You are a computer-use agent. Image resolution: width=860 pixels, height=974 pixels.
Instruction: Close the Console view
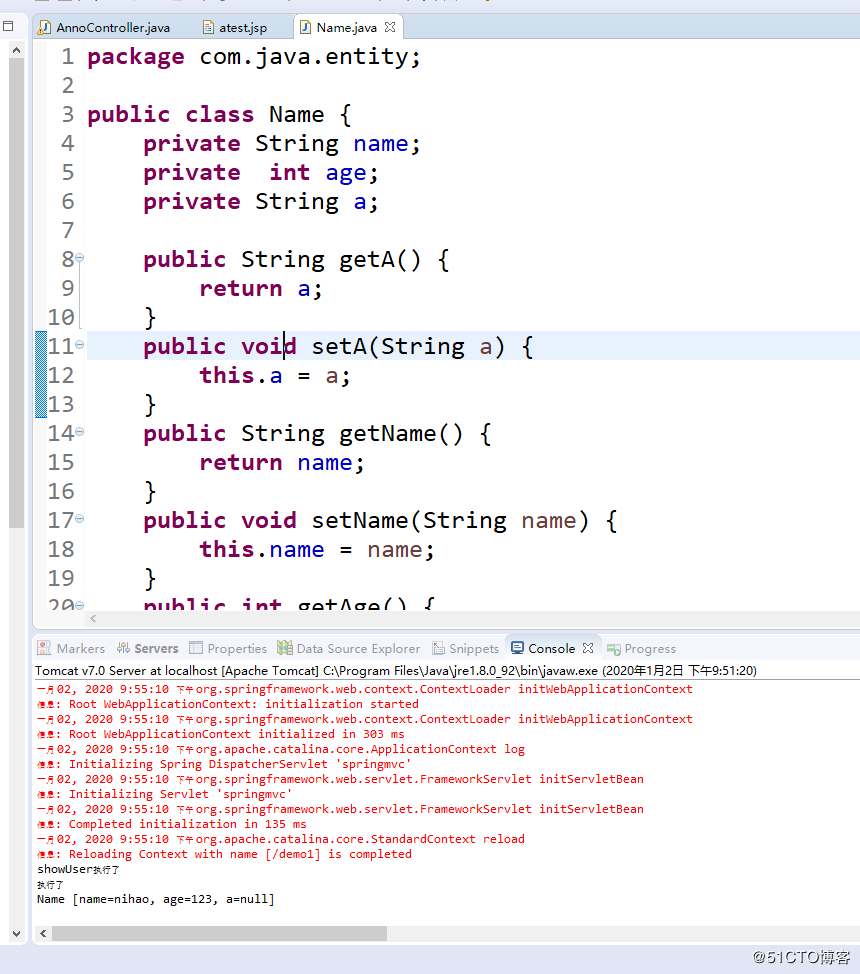pyautogui.click(x=588, y=648)
